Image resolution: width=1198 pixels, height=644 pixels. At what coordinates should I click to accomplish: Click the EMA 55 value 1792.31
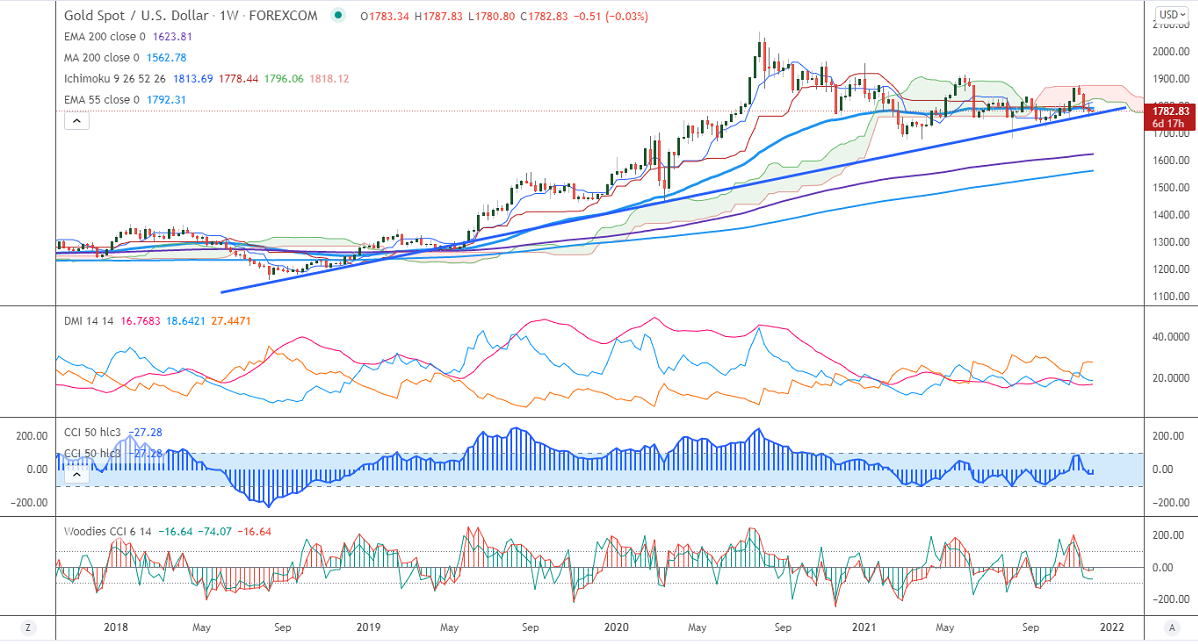click(169, 100)
